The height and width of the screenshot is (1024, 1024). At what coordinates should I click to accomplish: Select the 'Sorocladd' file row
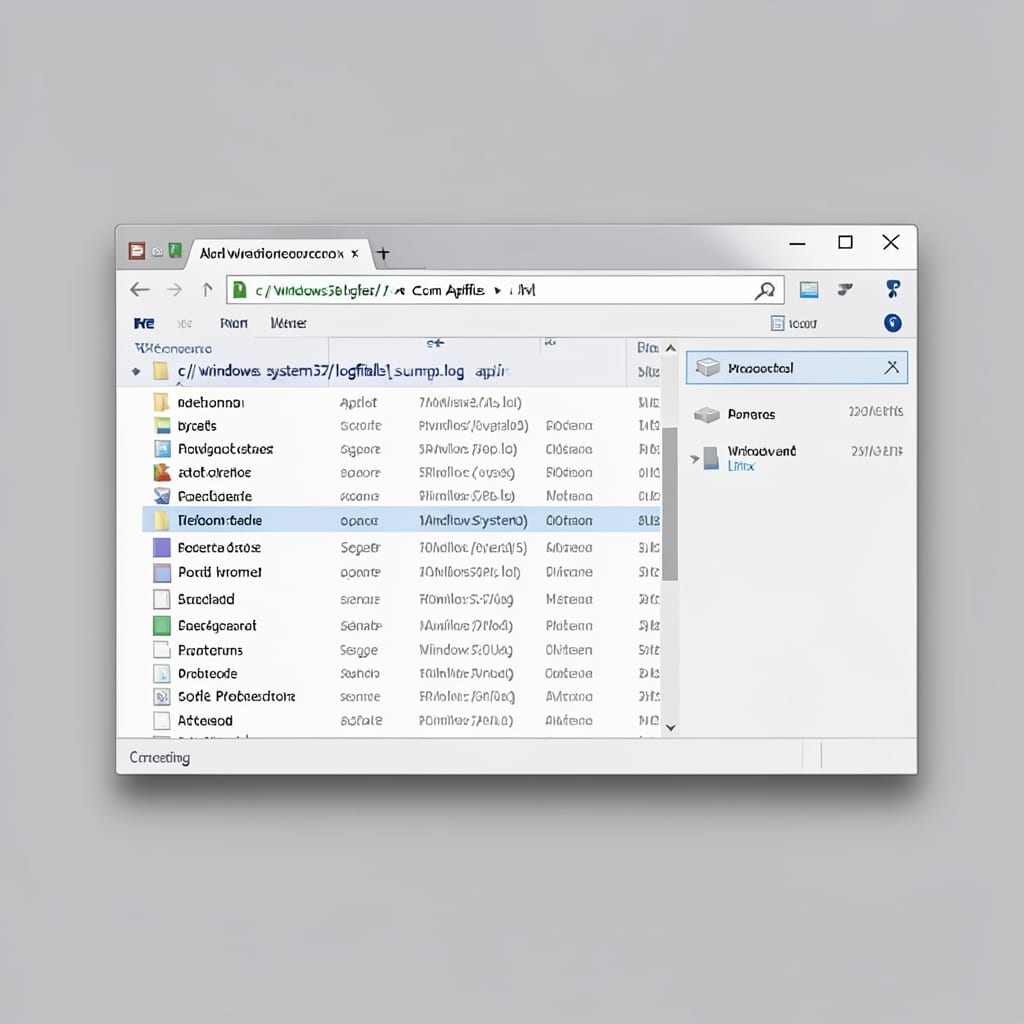click(401, 599)
